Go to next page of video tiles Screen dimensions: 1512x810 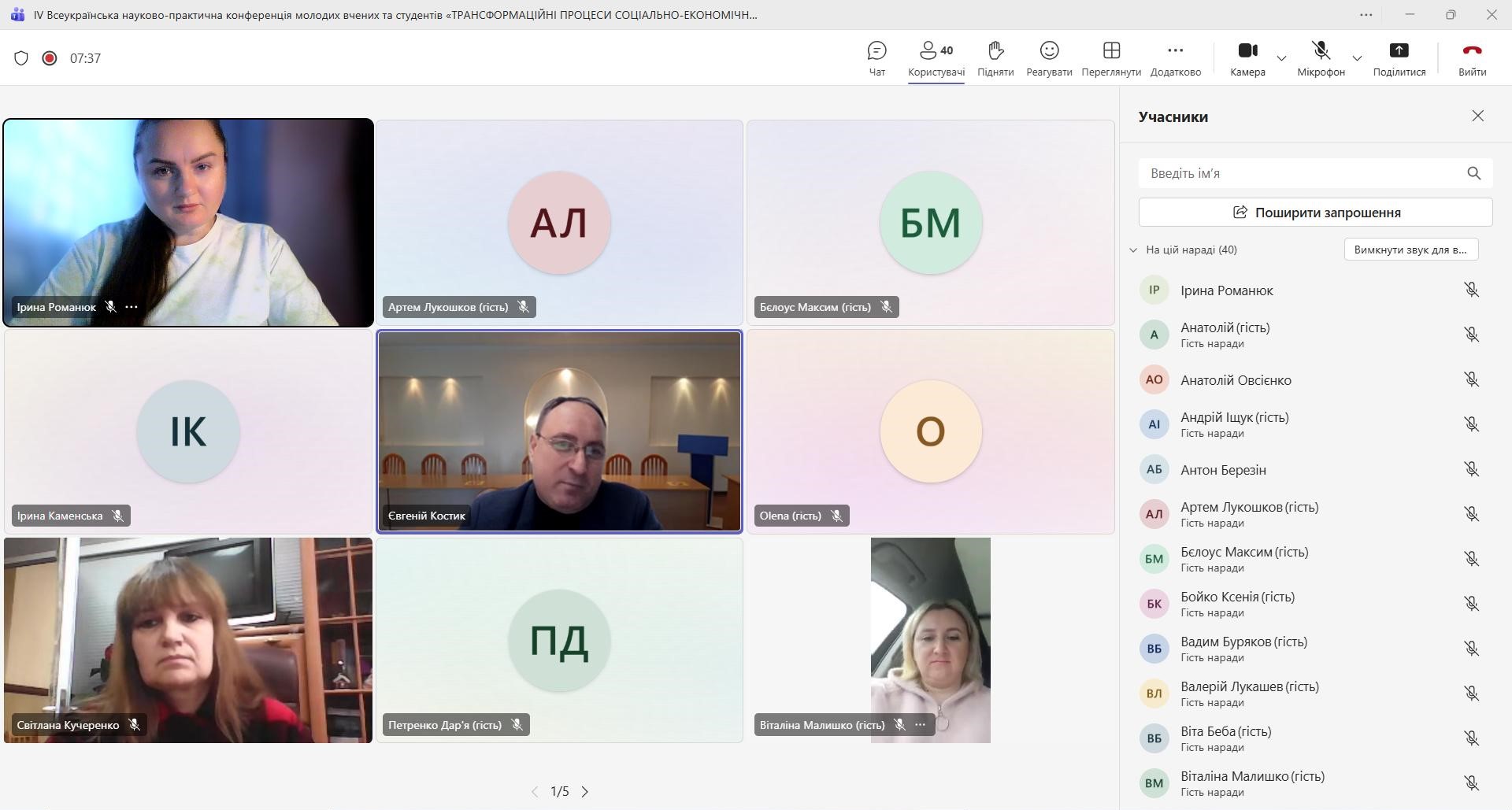(x=584, y=792)
